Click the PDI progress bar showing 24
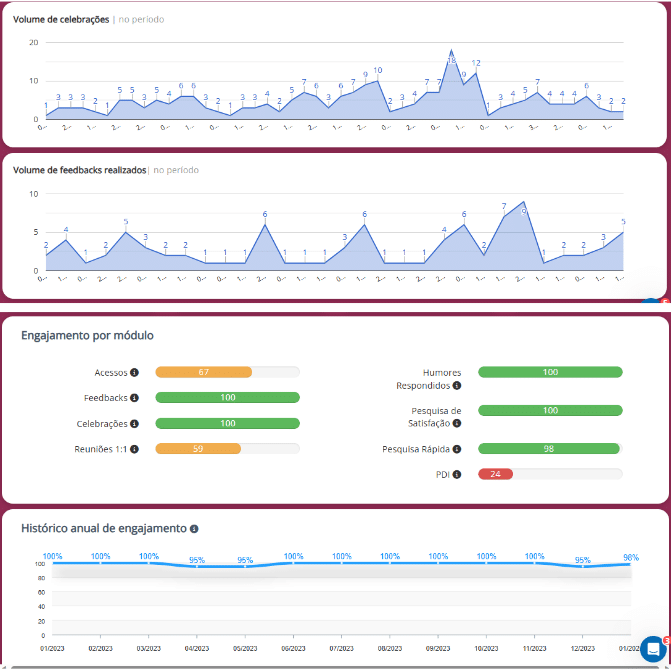 pos(550,474)
